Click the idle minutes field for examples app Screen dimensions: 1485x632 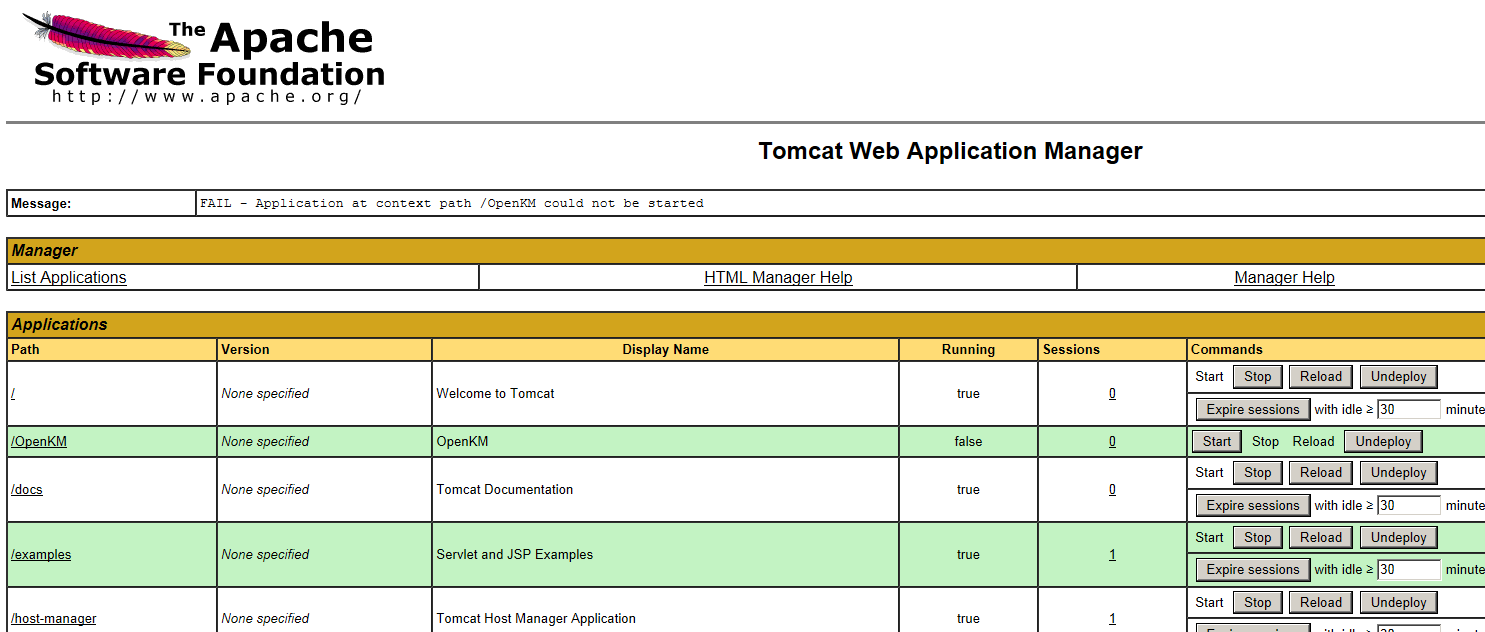1408,569
